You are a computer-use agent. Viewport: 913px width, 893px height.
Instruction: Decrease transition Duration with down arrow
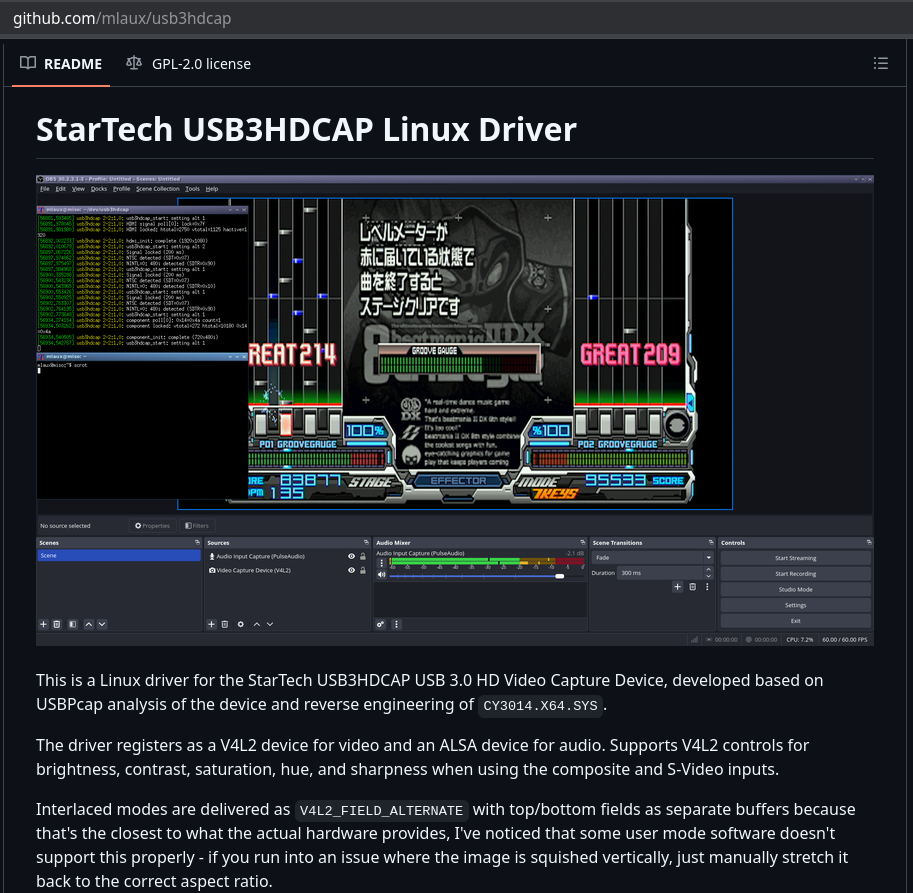pyautogui.click(x=708, y=576)
